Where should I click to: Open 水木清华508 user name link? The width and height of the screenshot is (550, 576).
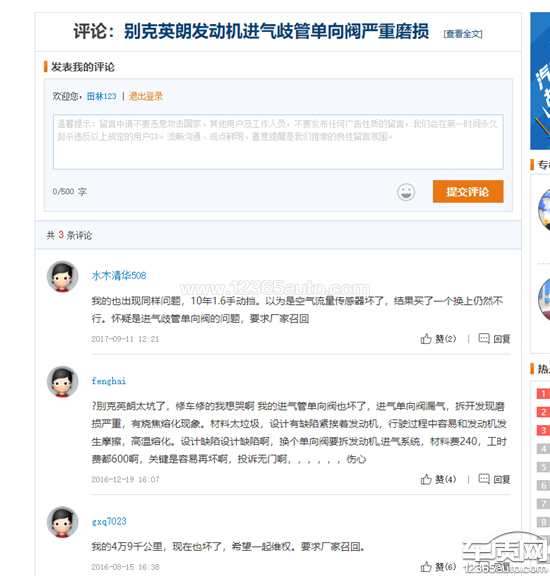click(x=119, y=276)
